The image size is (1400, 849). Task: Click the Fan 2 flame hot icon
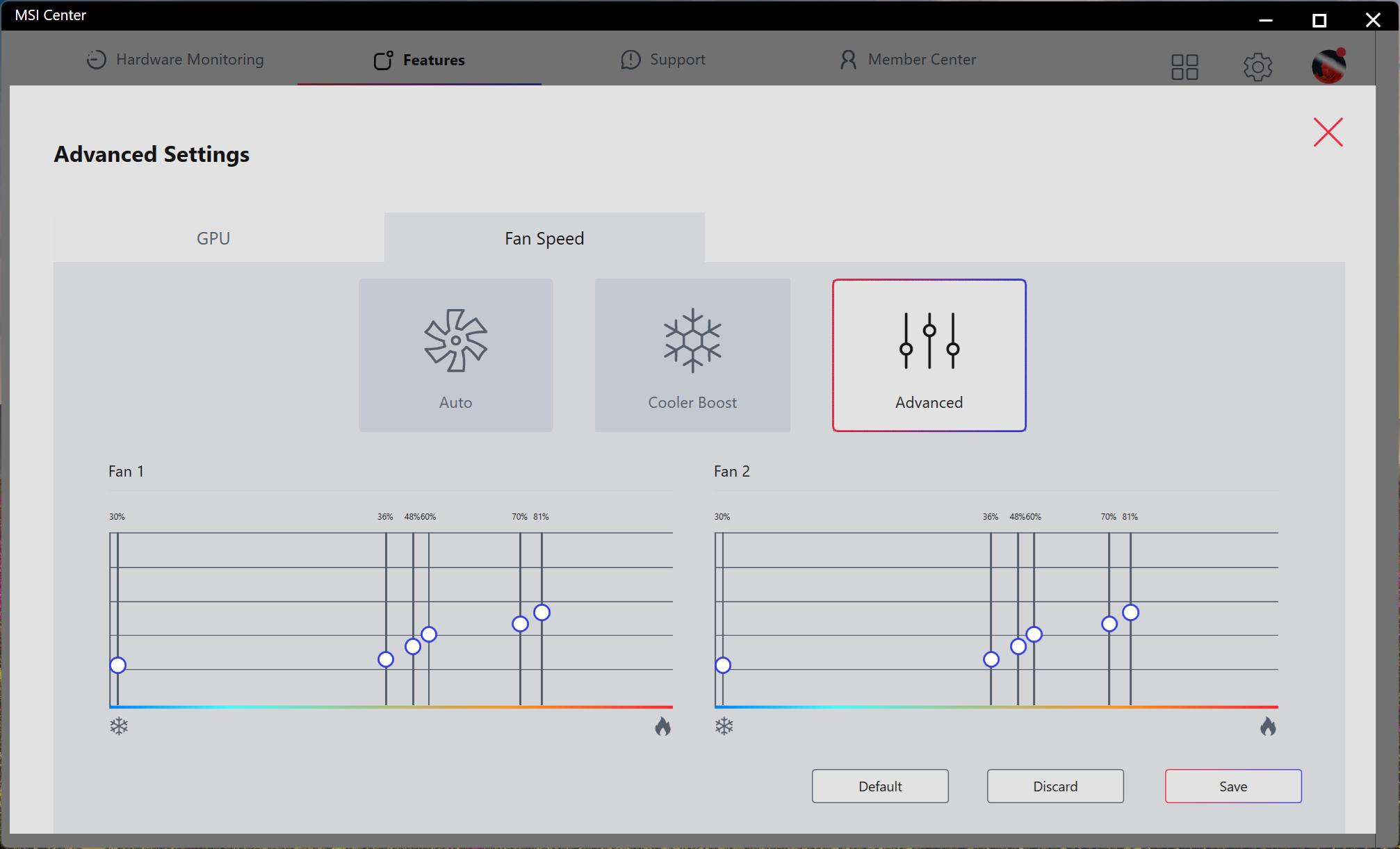pos(1268,727)
